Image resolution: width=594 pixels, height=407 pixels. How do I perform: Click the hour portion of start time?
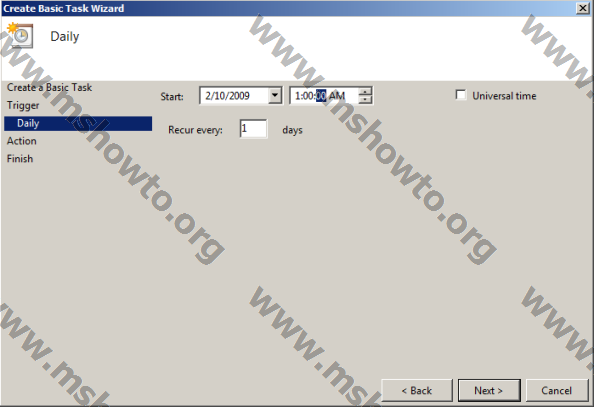pos(297,96)
